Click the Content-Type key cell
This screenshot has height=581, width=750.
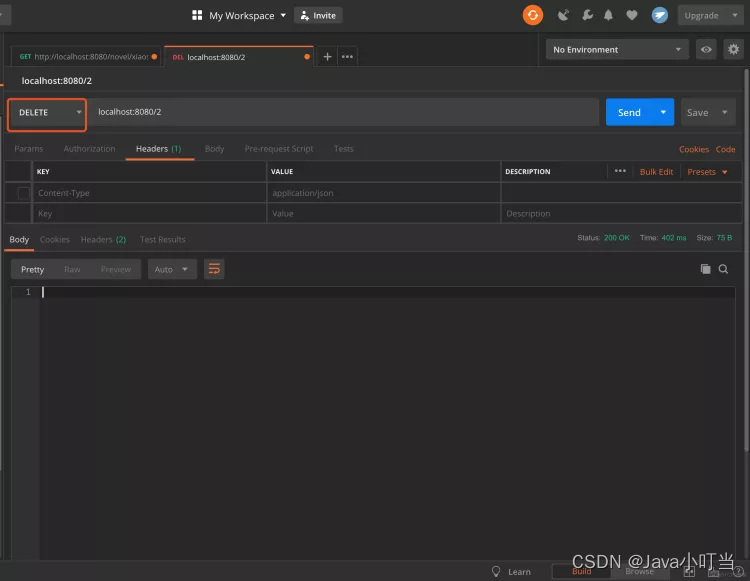pyautogui.click(x=149, y=193)
